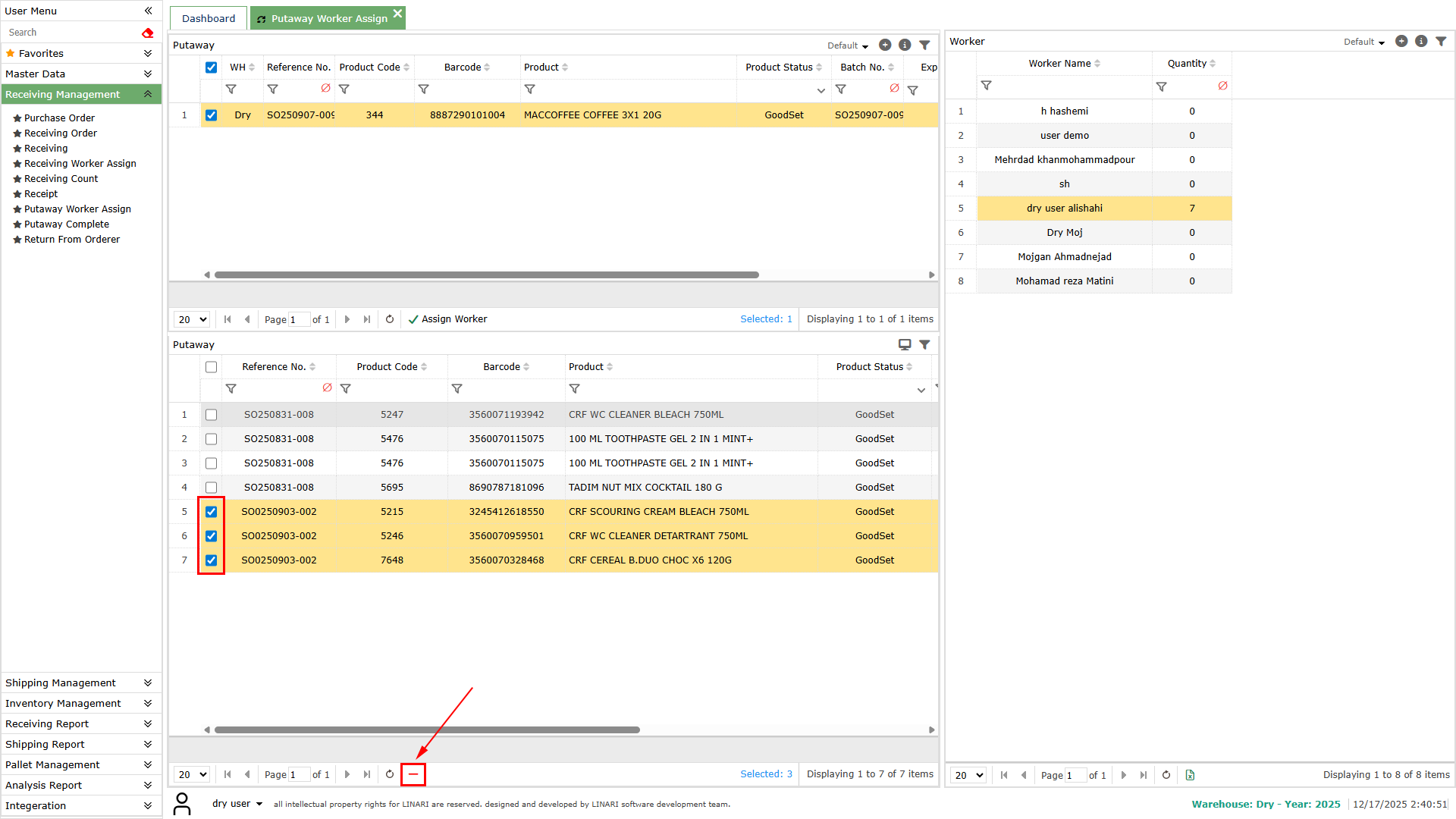1456x819 pixels.
Task: Click the plus icon in top Putaway header
Action: (x=885, y=45)
